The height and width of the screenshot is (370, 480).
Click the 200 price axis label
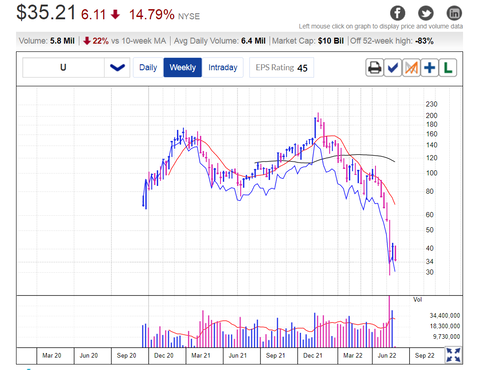(431, 116)
